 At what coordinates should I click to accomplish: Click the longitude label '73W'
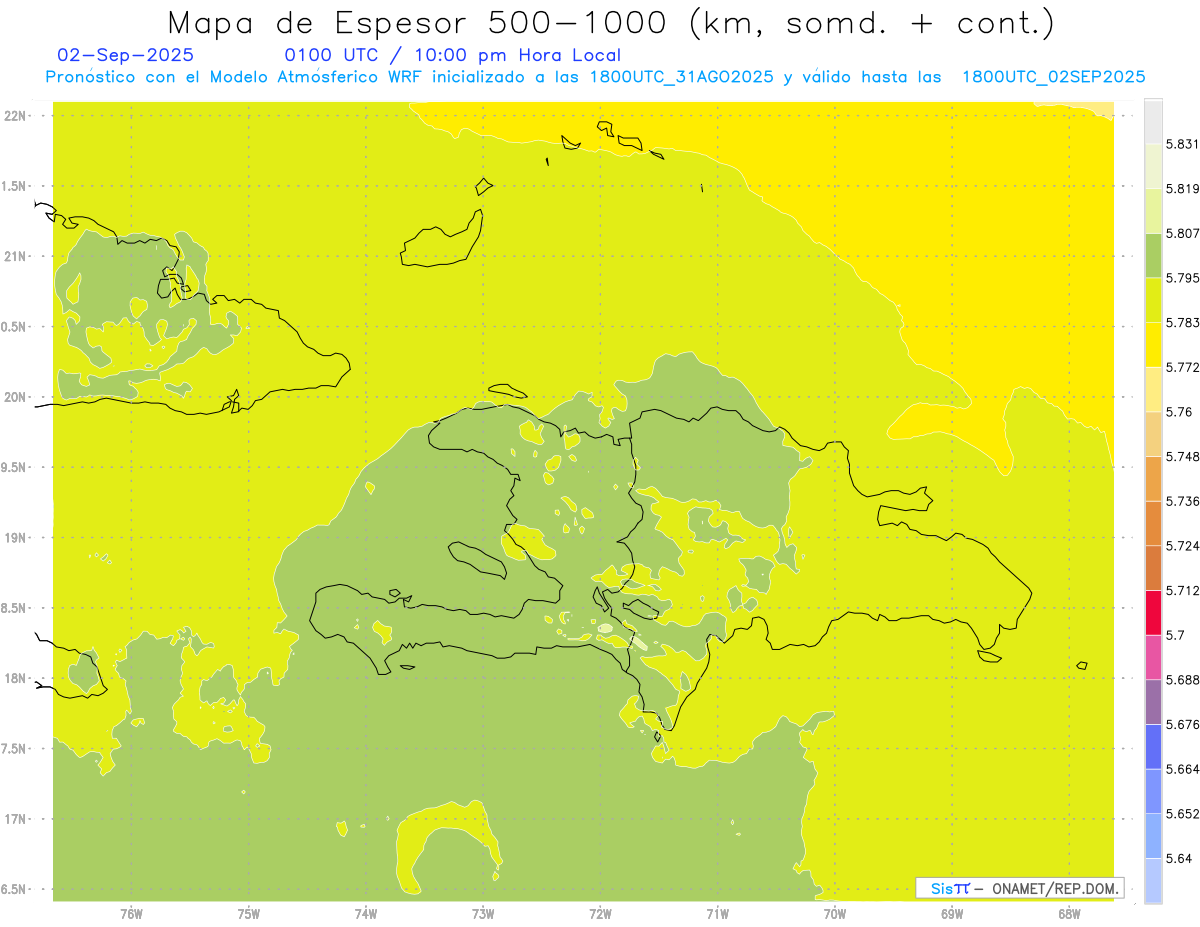(x=483, y=914)
